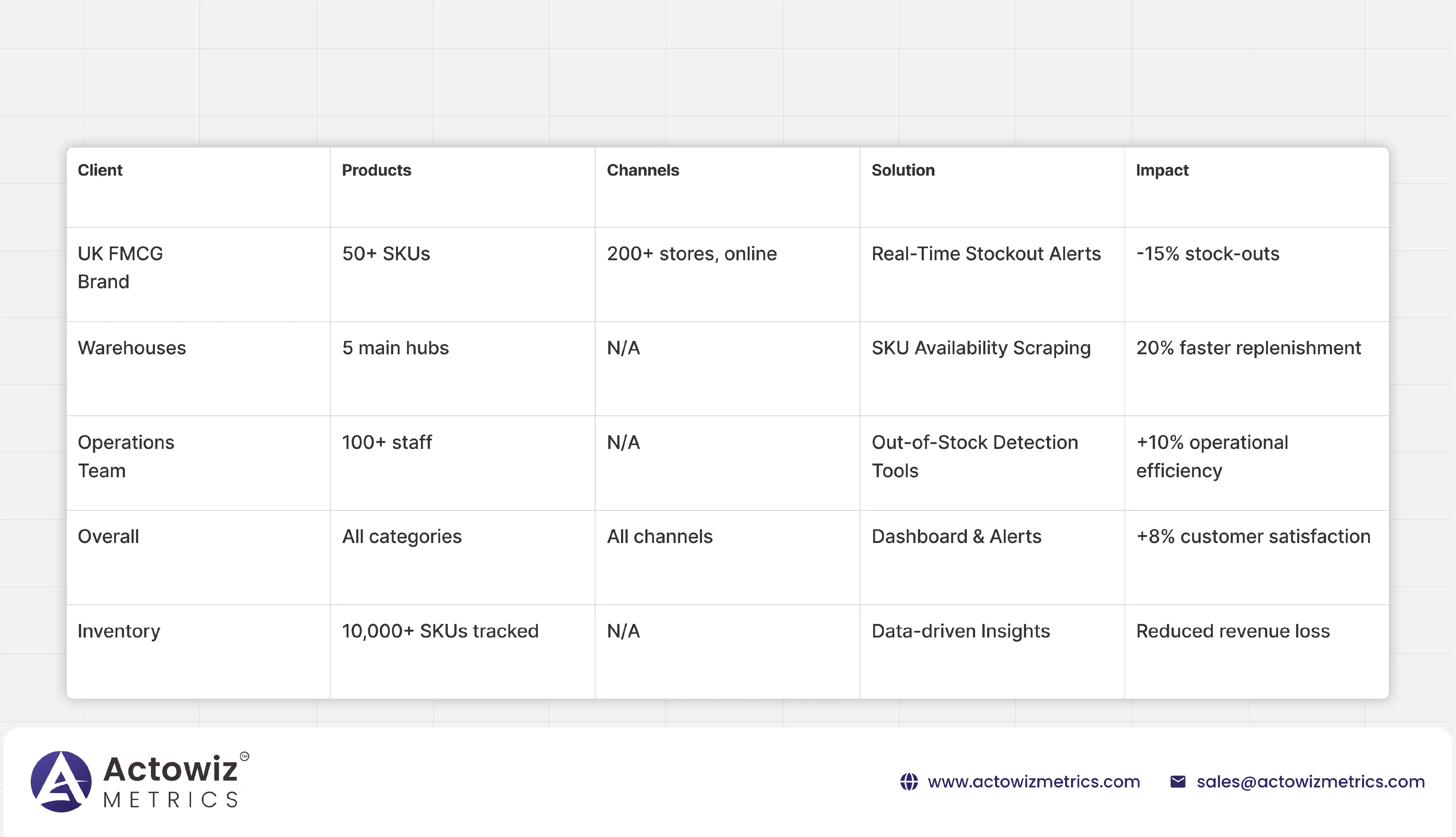Image resolution: width=1456 pixels, height=837 pixels.
Task: Select the Products column header
Action: [x=376, y=170]
